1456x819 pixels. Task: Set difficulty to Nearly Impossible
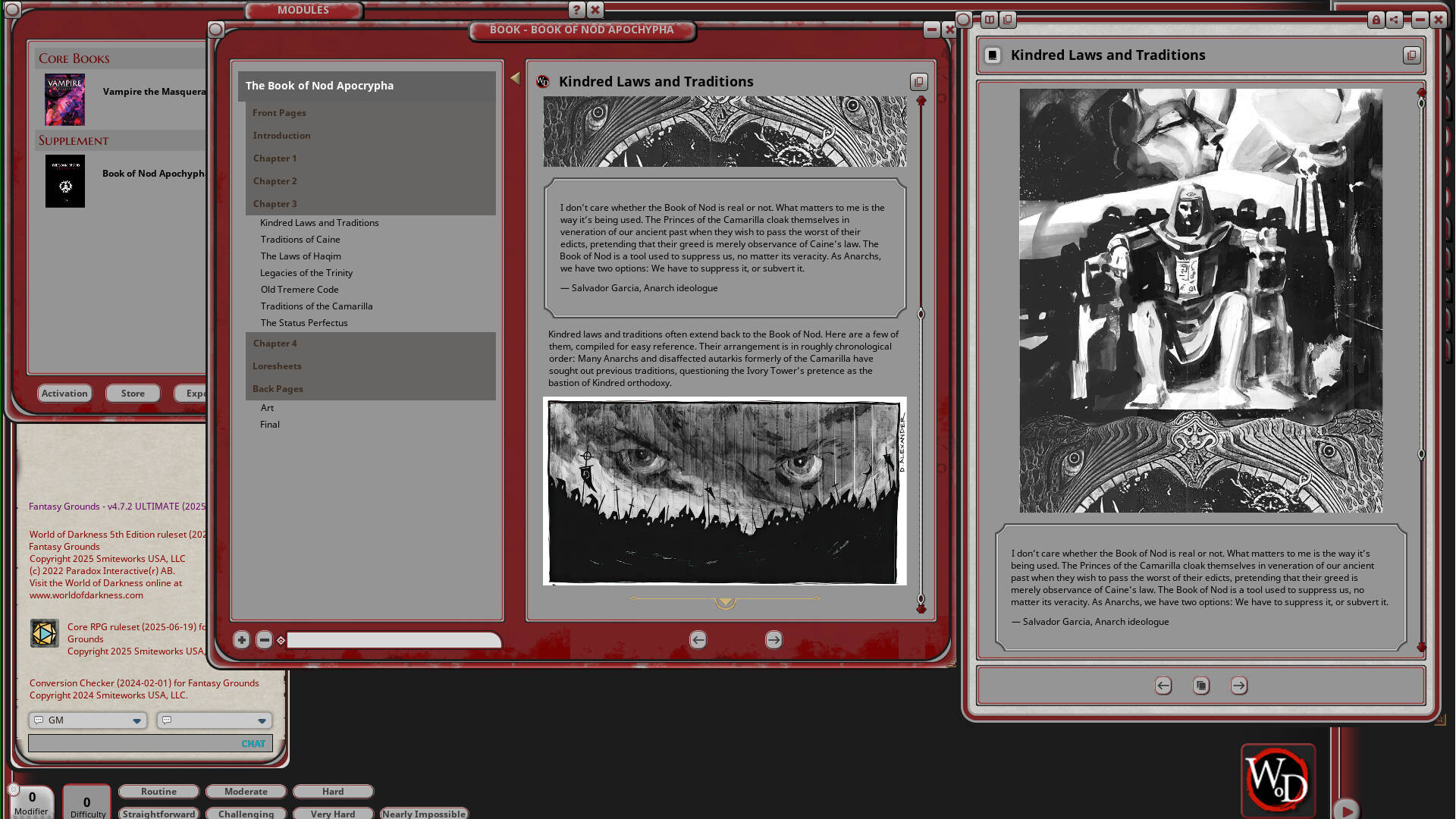pyautogui.click(x=424, y=813)
